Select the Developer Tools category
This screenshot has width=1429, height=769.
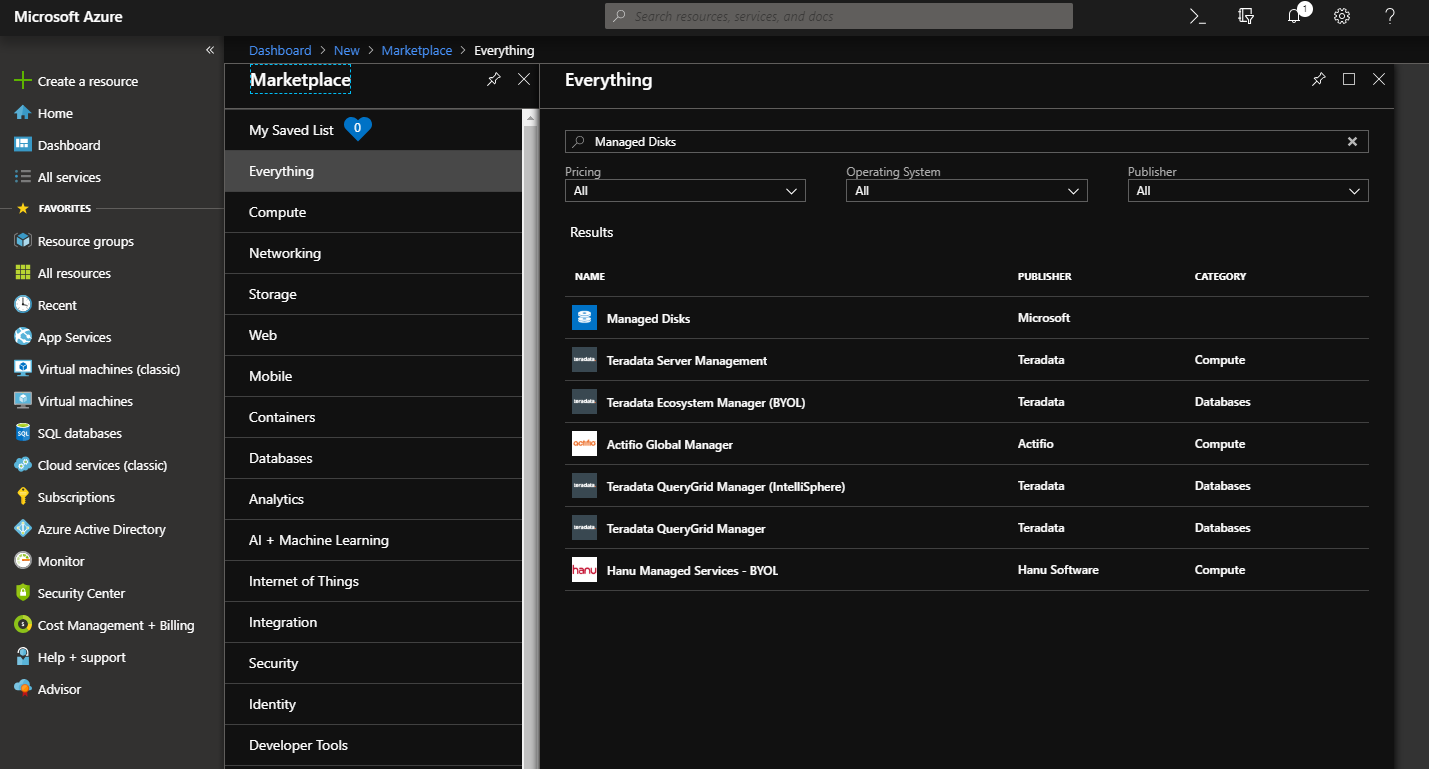(373, 745)
